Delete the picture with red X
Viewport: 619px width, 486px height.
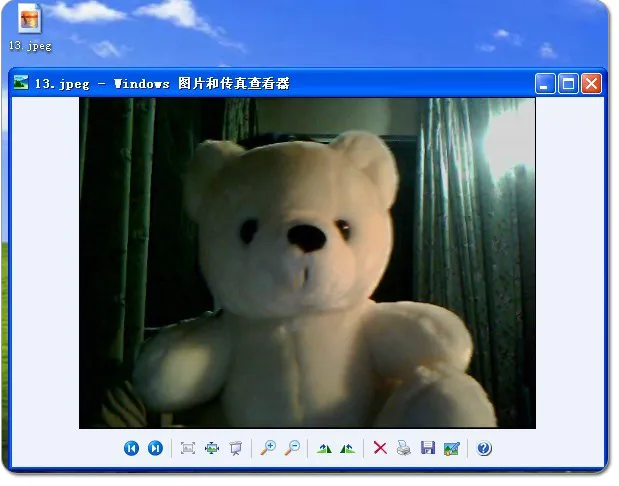point(380,448)
